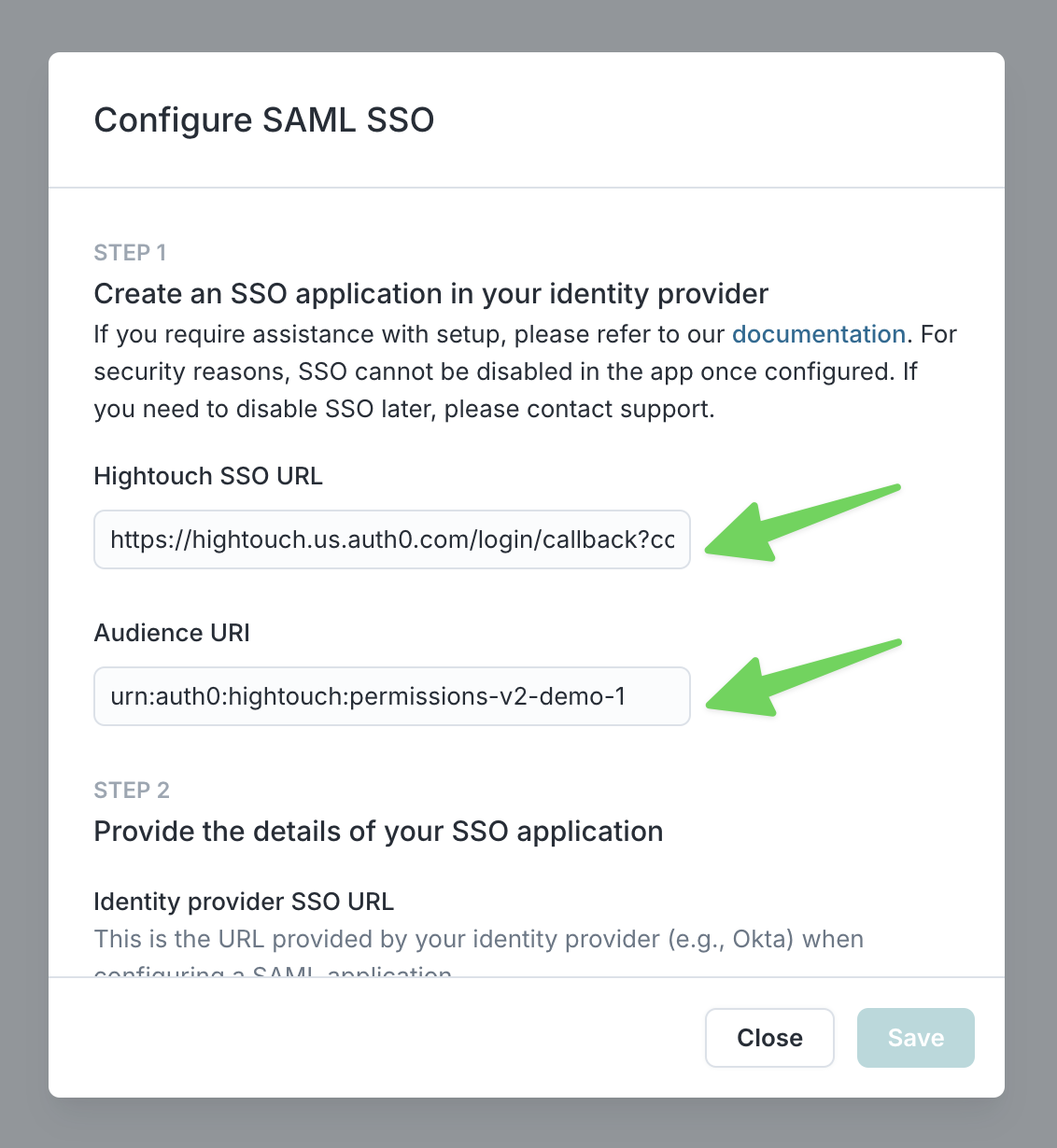Screen dimensions: 1057x1148
Task: Select the Audience URI input field
Action: [x=392, y=696]
